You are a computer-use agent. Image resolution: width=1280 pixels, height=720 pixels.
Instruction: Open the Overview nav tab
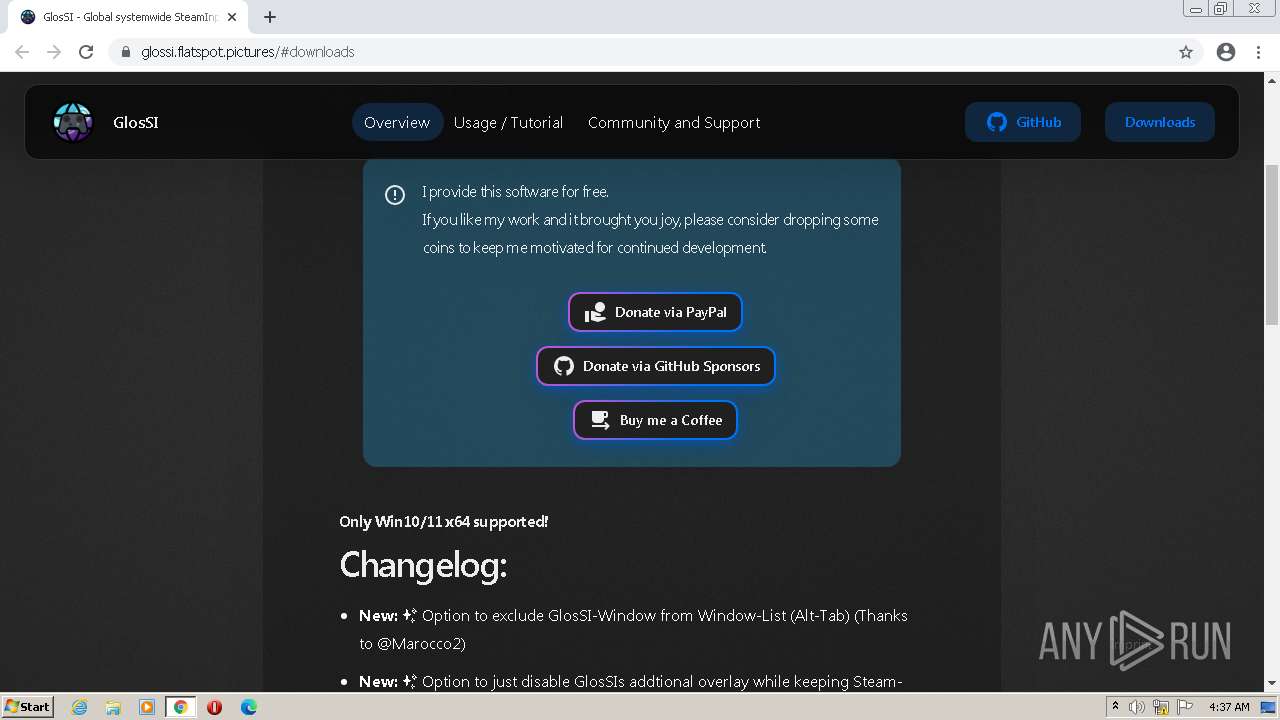coord(397,122)
